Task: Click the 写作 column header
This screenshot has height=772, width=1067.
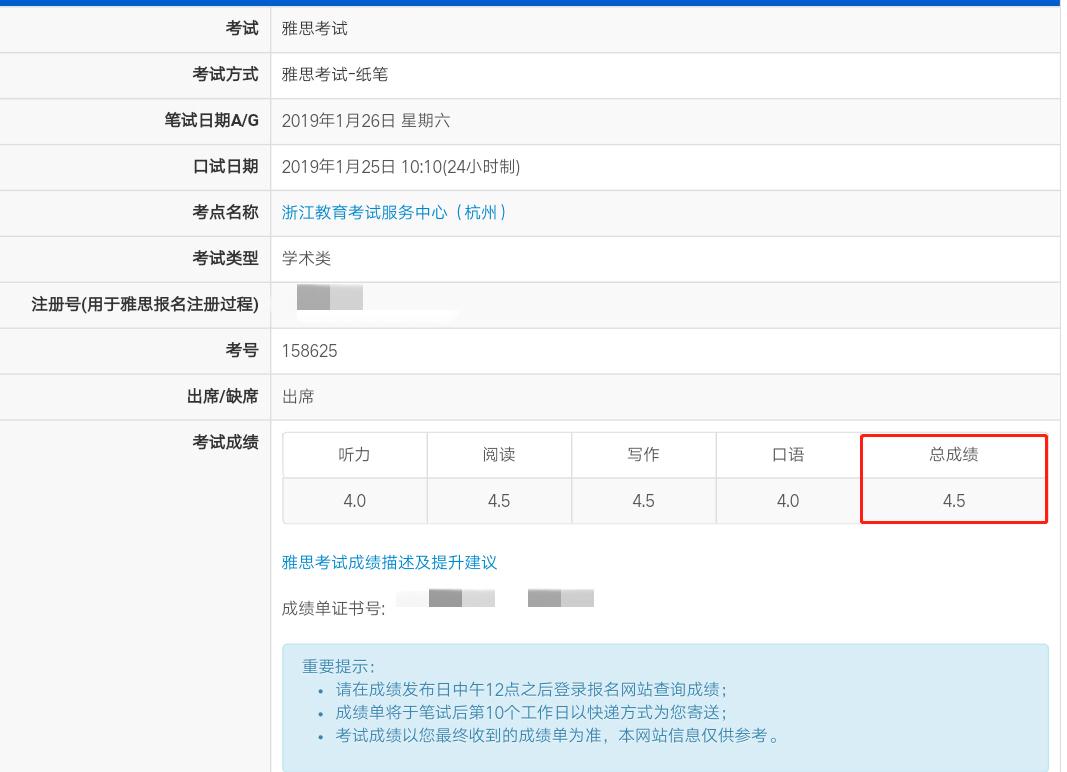Action: [643, 455]
